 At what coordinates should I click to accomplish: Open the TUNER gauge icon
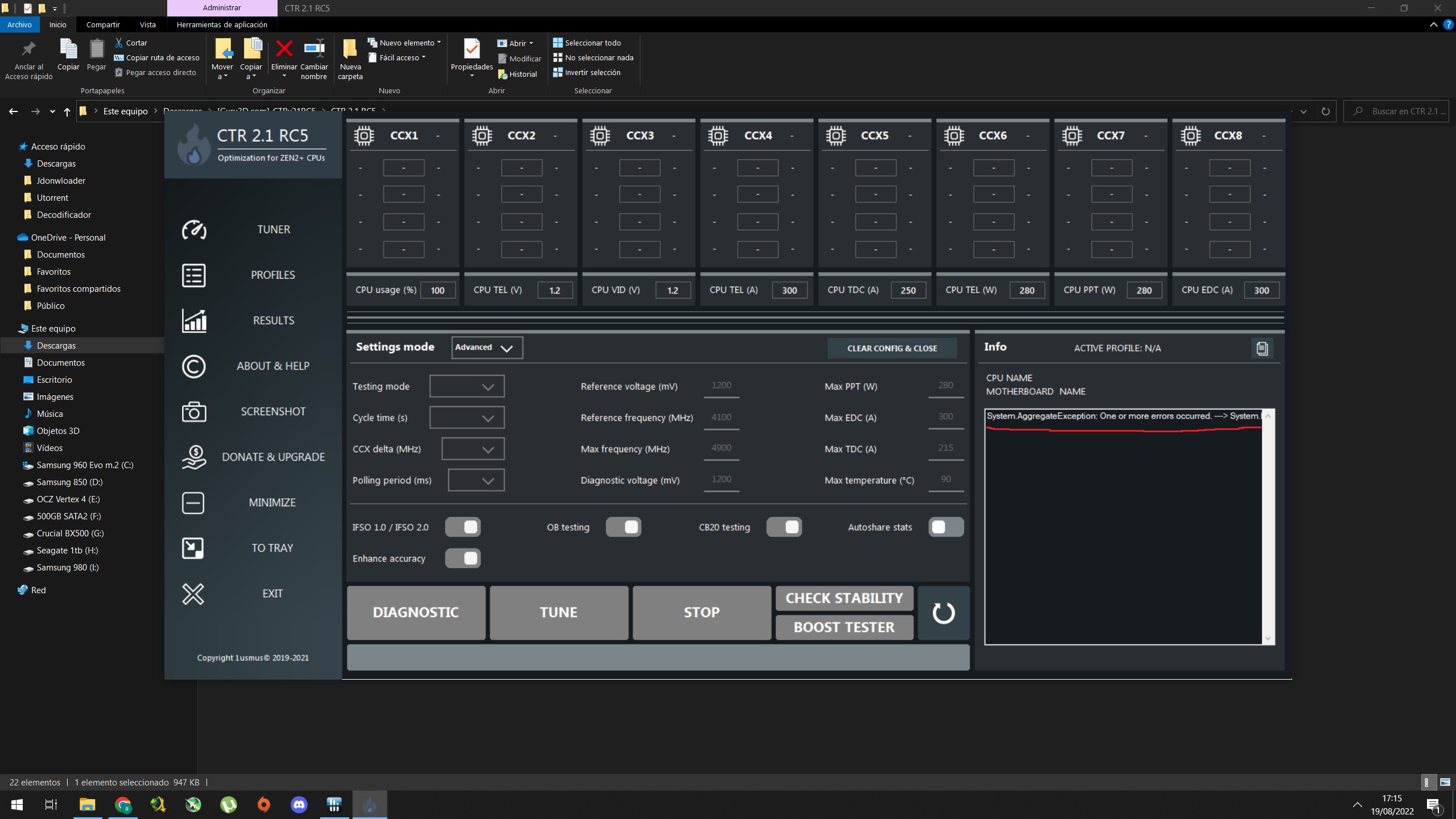coord(194,230)
